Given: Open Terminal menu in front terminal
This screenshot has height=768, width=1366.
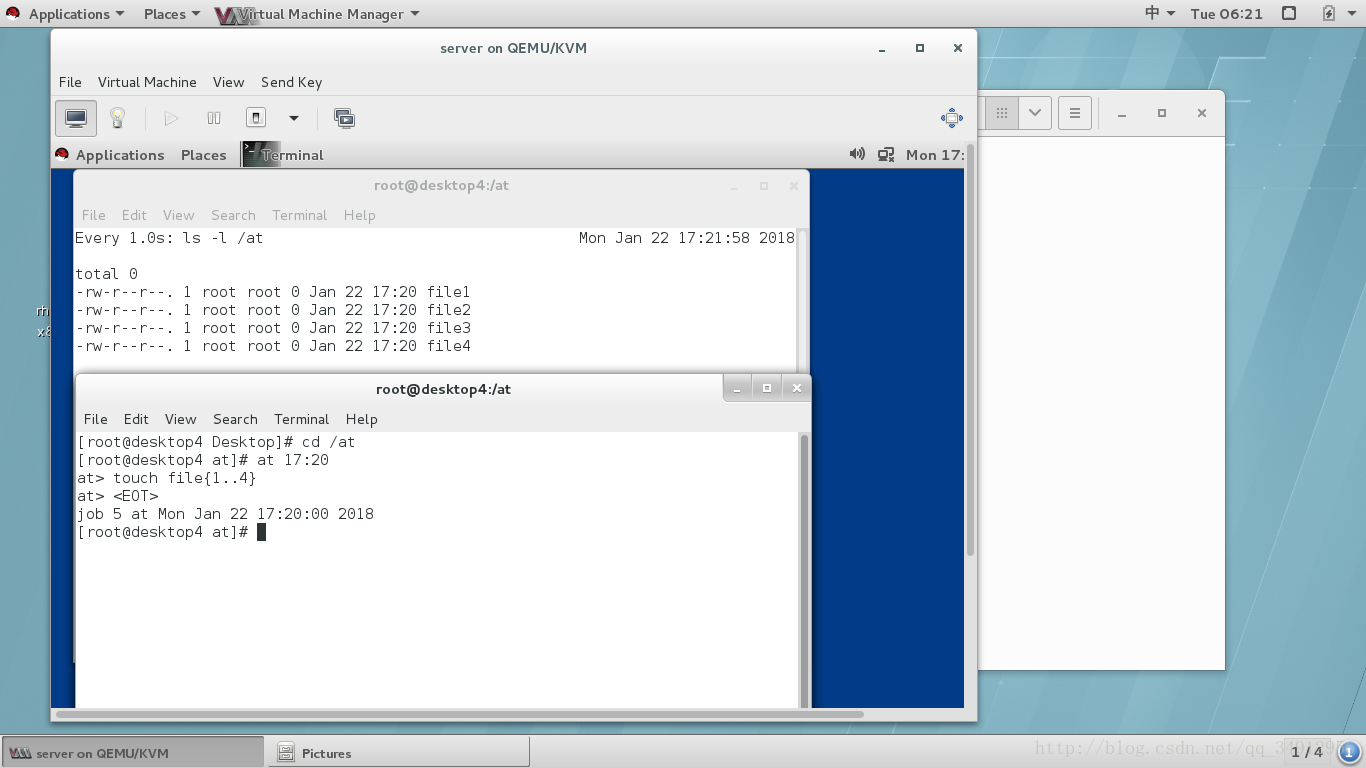Looking at the screenshot, I should tap(301, 419).
